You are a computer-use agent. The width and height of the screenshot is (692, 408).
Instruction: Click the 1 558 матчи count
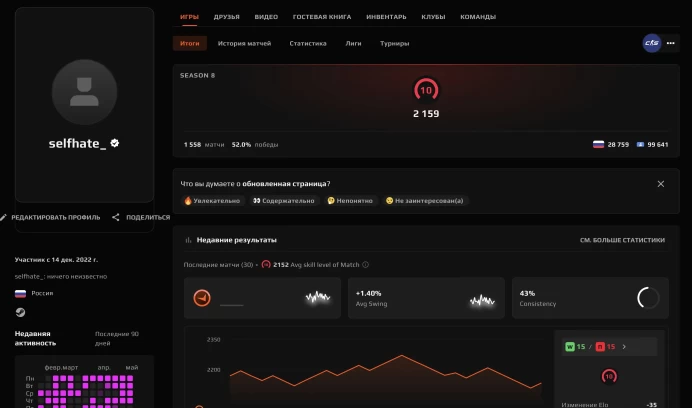coord(204,144)
